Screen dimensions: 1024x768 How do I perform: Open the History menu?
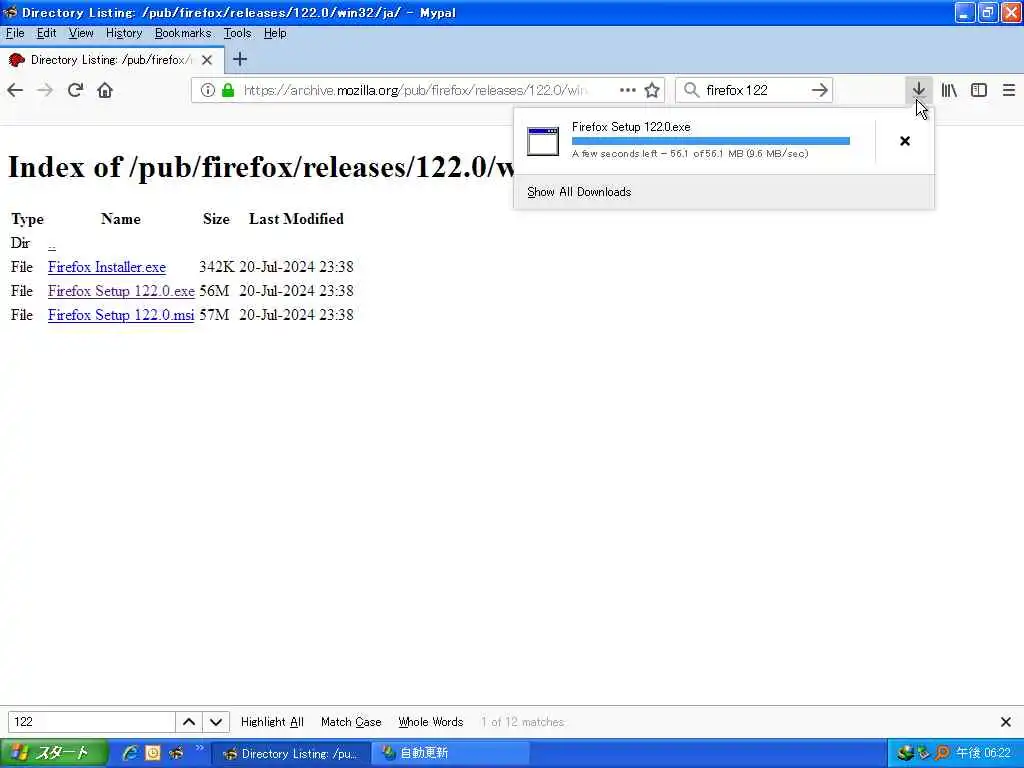tap(124, 33)
